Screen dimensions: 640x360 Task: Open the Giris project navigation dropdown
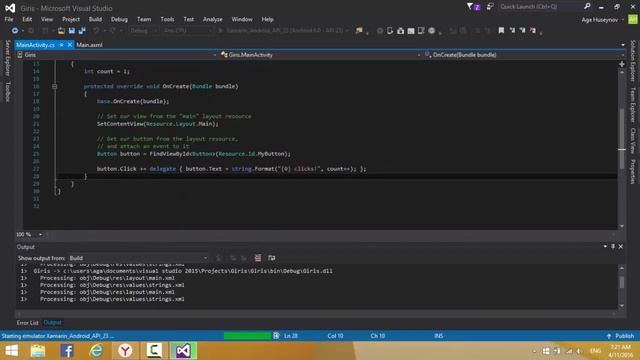pos(117,55)
